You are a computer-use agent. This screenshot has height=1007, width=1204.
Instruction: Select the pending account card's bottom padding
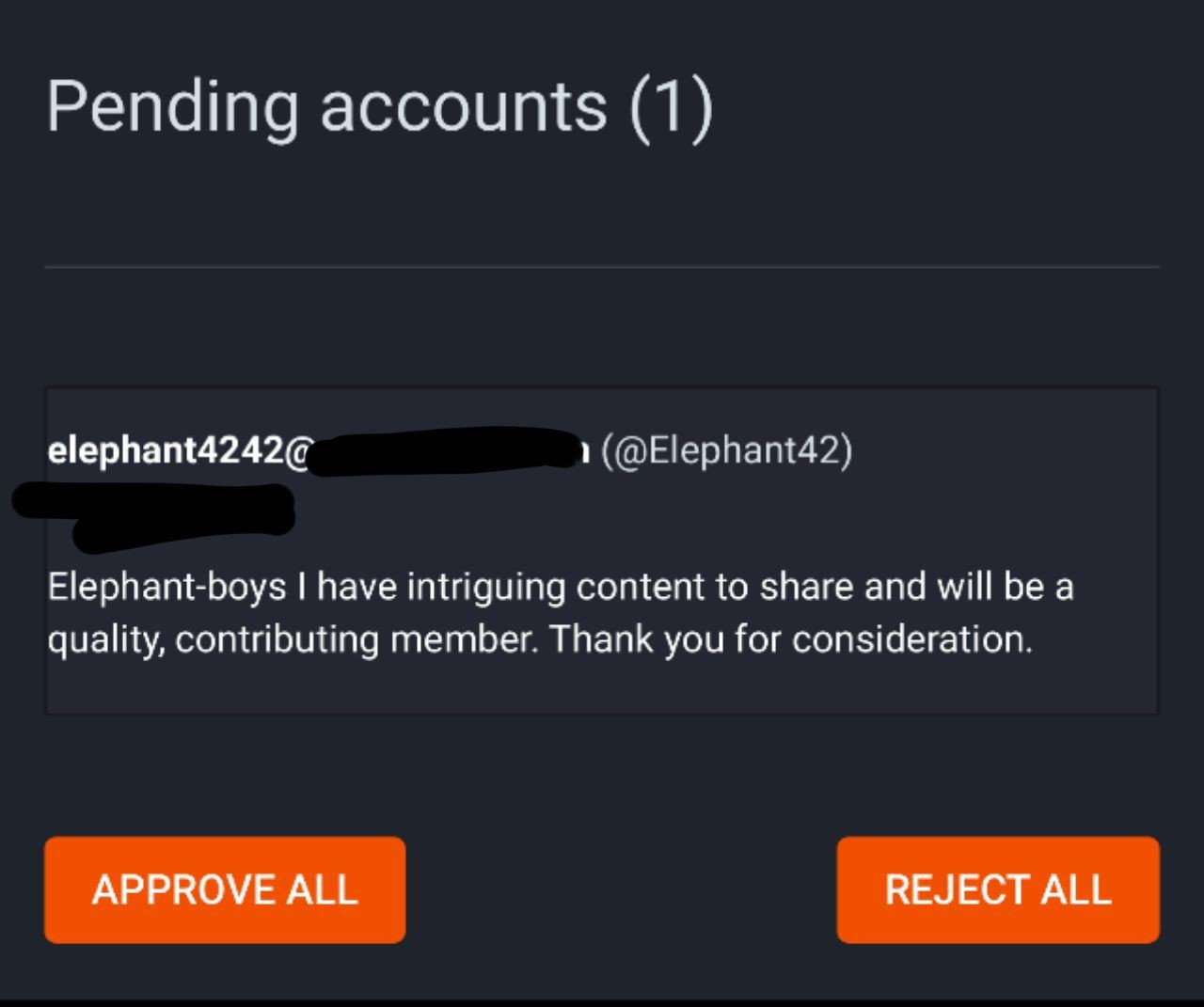coord(602,688)
